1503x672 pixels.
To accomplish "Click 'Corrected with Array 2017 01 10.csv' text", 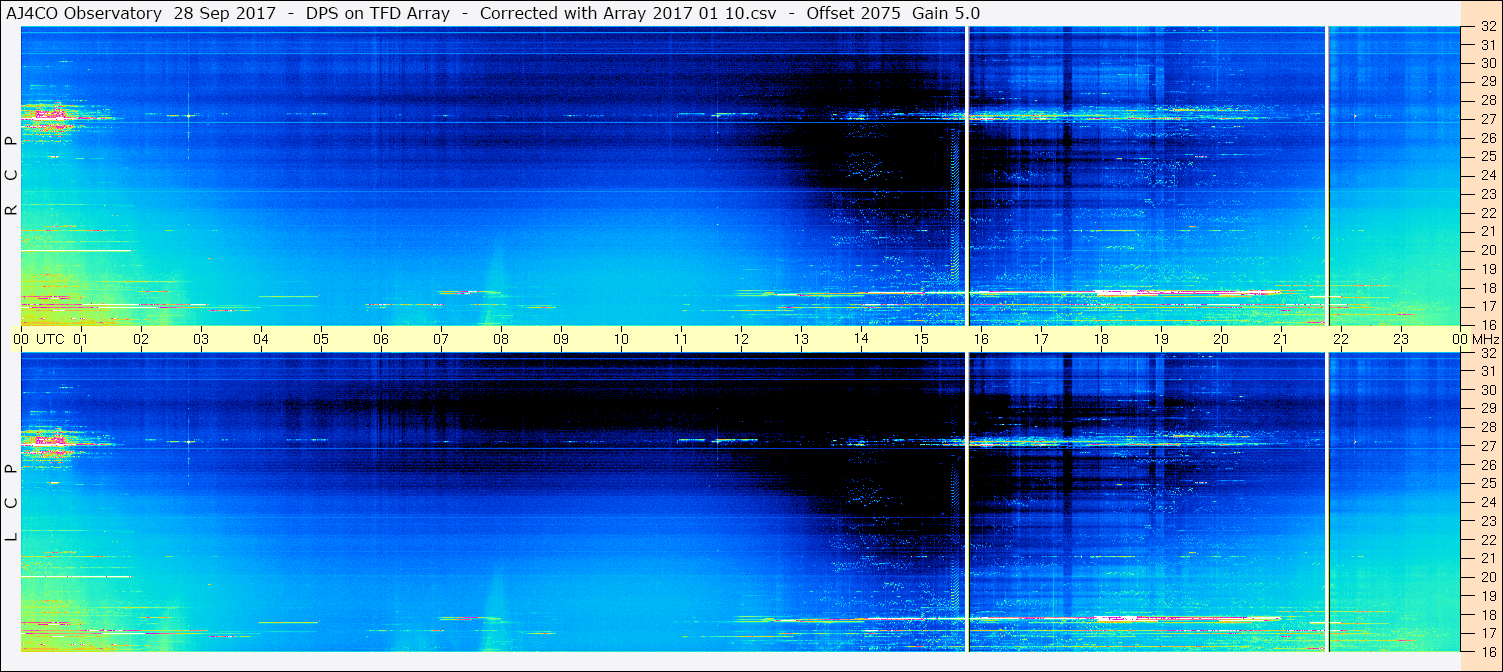I will [x=627, y=14].
